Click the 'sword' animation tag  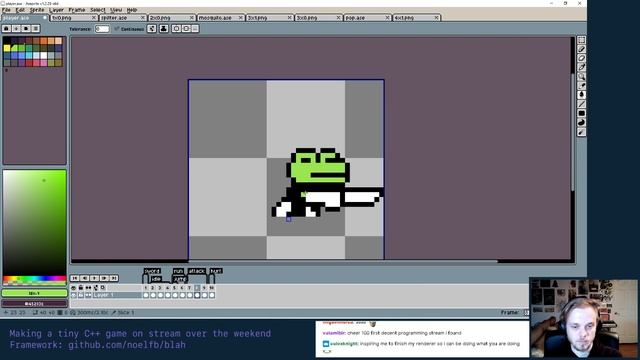[152, 271]
